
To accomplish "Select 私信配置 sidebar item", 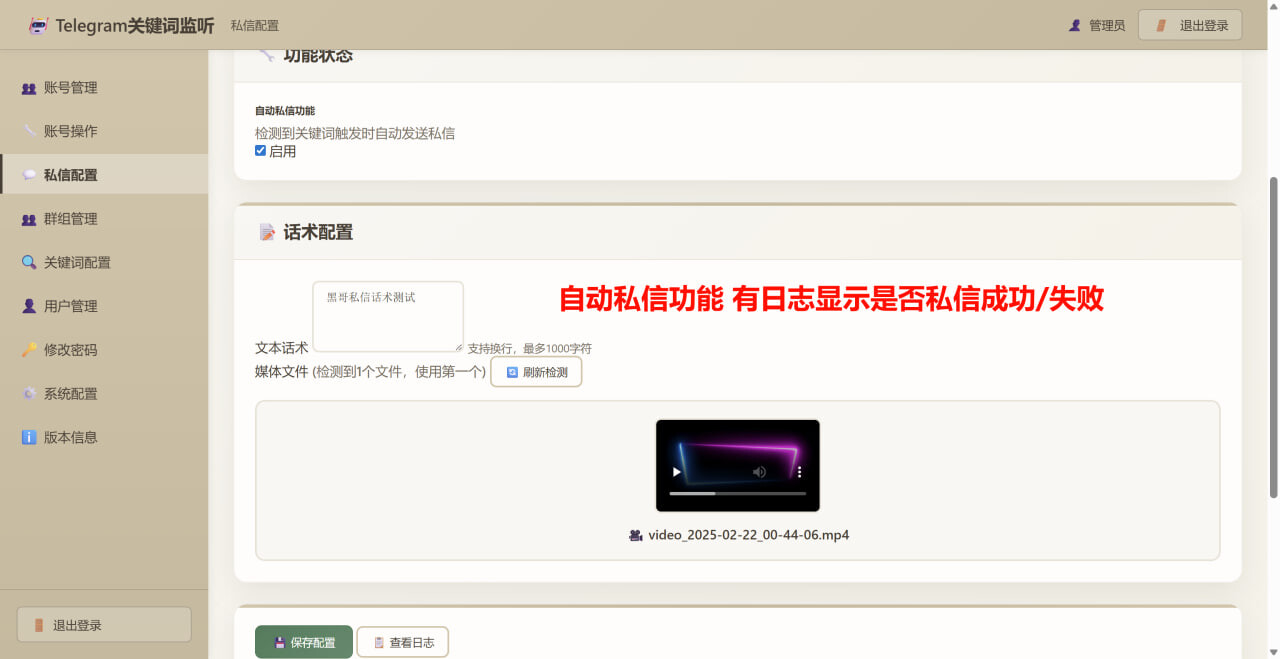I will point(104,175).
